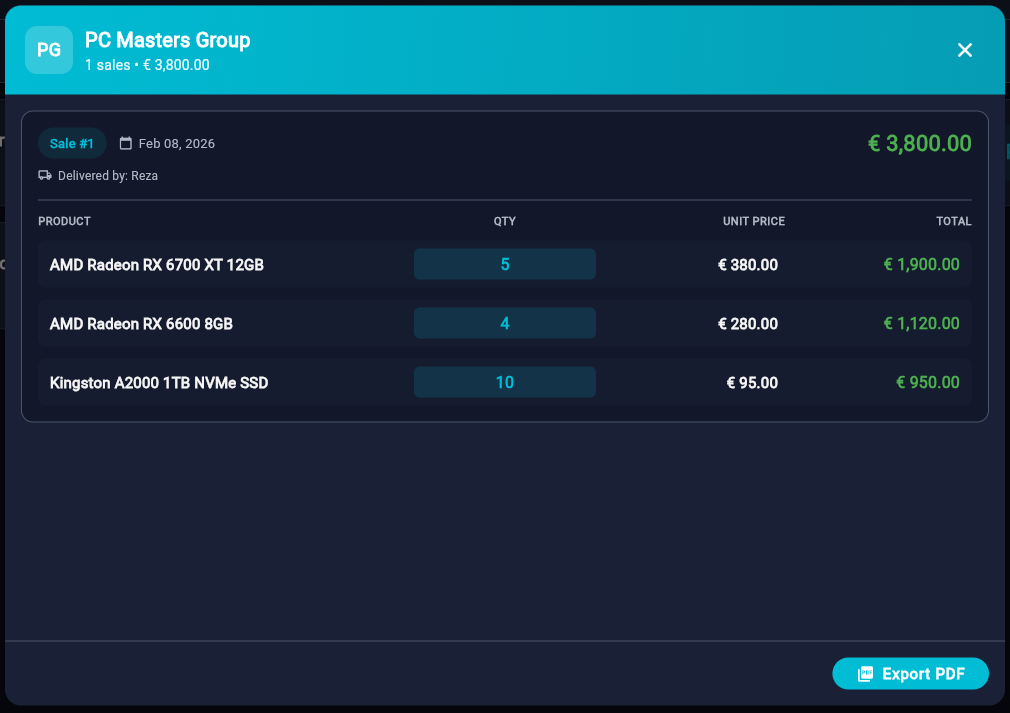Screen dimensions: 1010x713
Task: Click the delivery truck icon
Action: [x=45, y=175]
